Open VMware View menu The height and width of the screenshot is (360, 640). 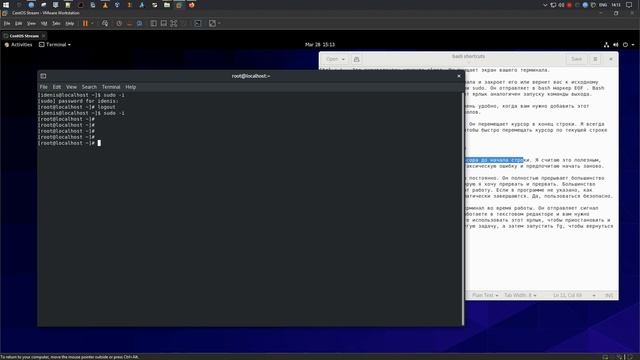31,24
